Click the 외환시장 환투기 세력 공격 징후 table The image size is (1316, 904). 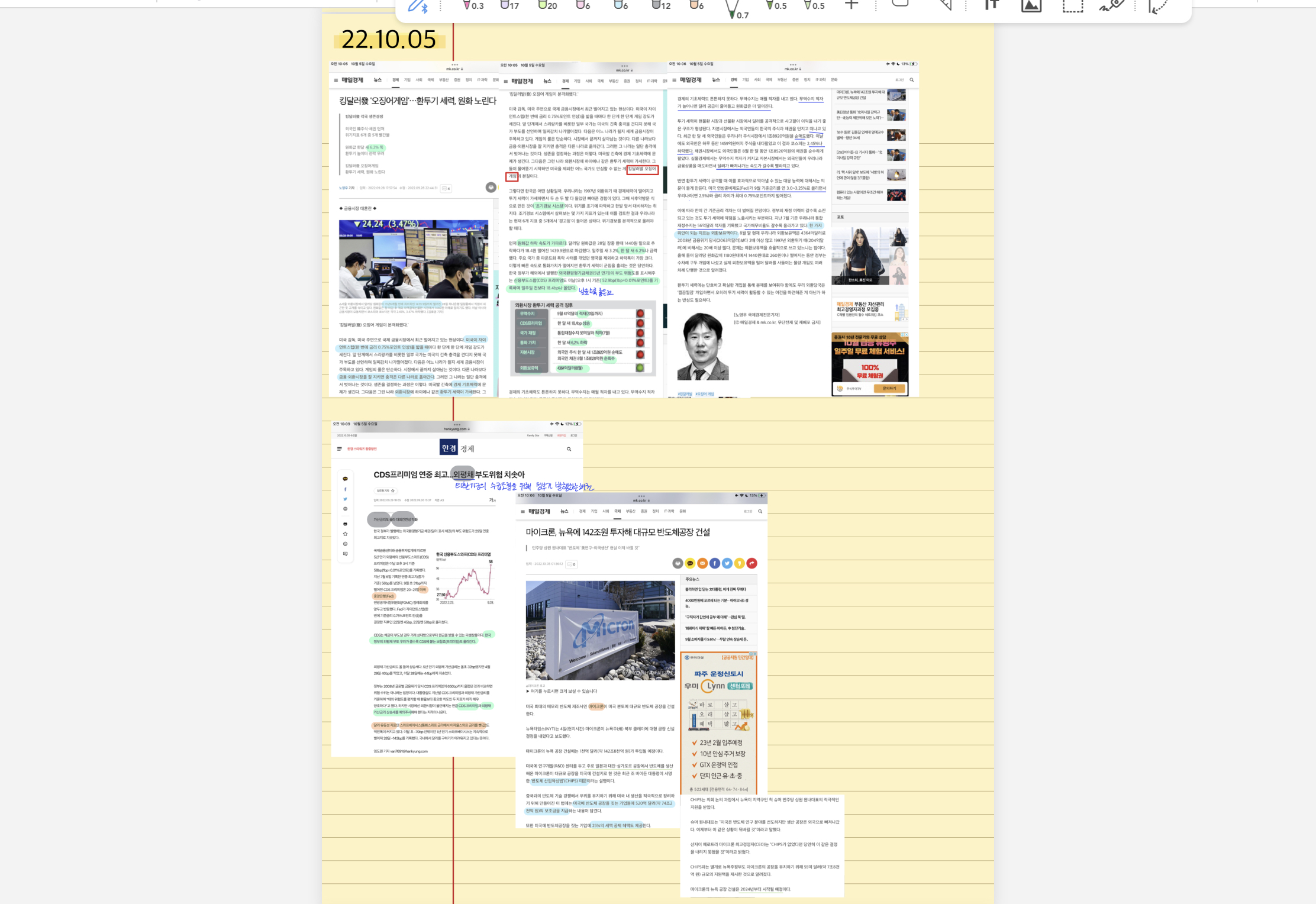pos(583,338)
